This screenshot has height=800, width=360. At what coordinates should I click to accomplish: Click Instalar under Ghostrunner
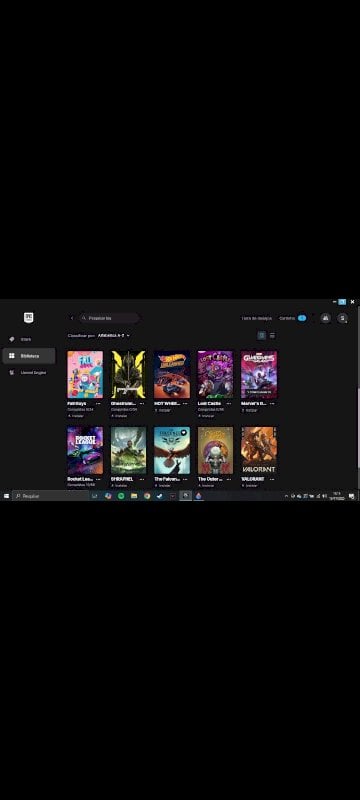[x=120, y=416]
